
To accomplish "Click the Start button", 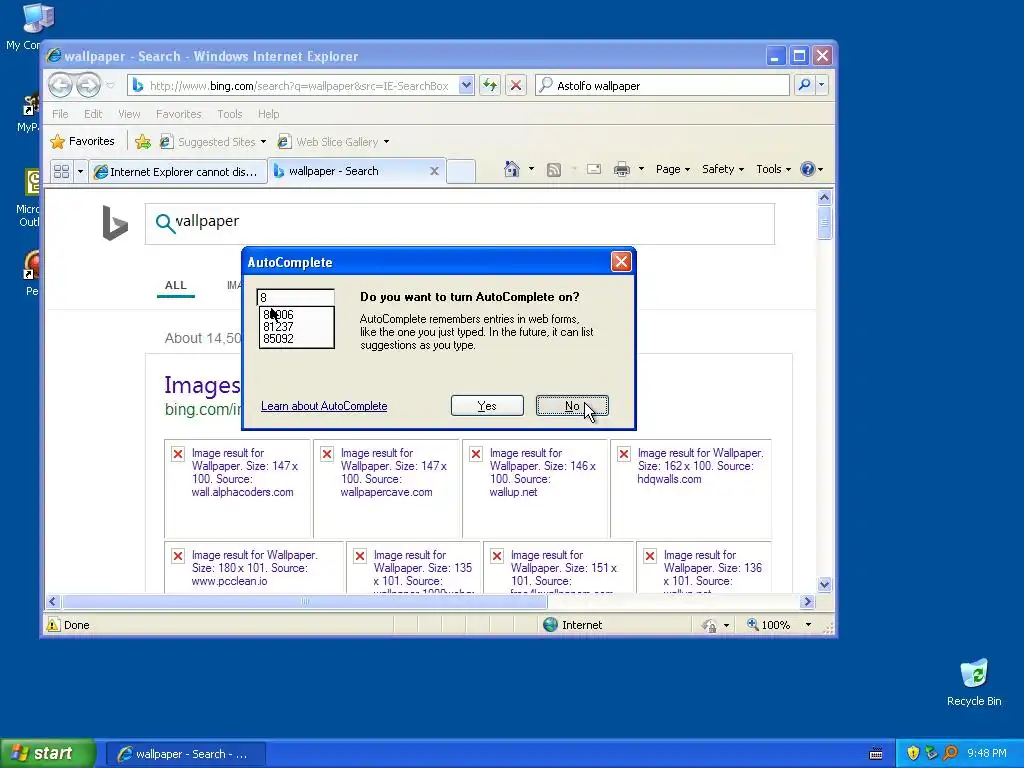I will pos(48,753).
